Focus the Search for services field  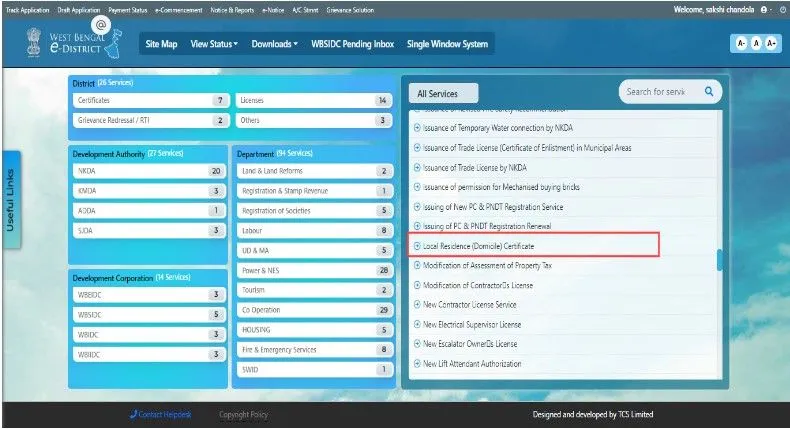pyautogui.click(x=656, y=92)
